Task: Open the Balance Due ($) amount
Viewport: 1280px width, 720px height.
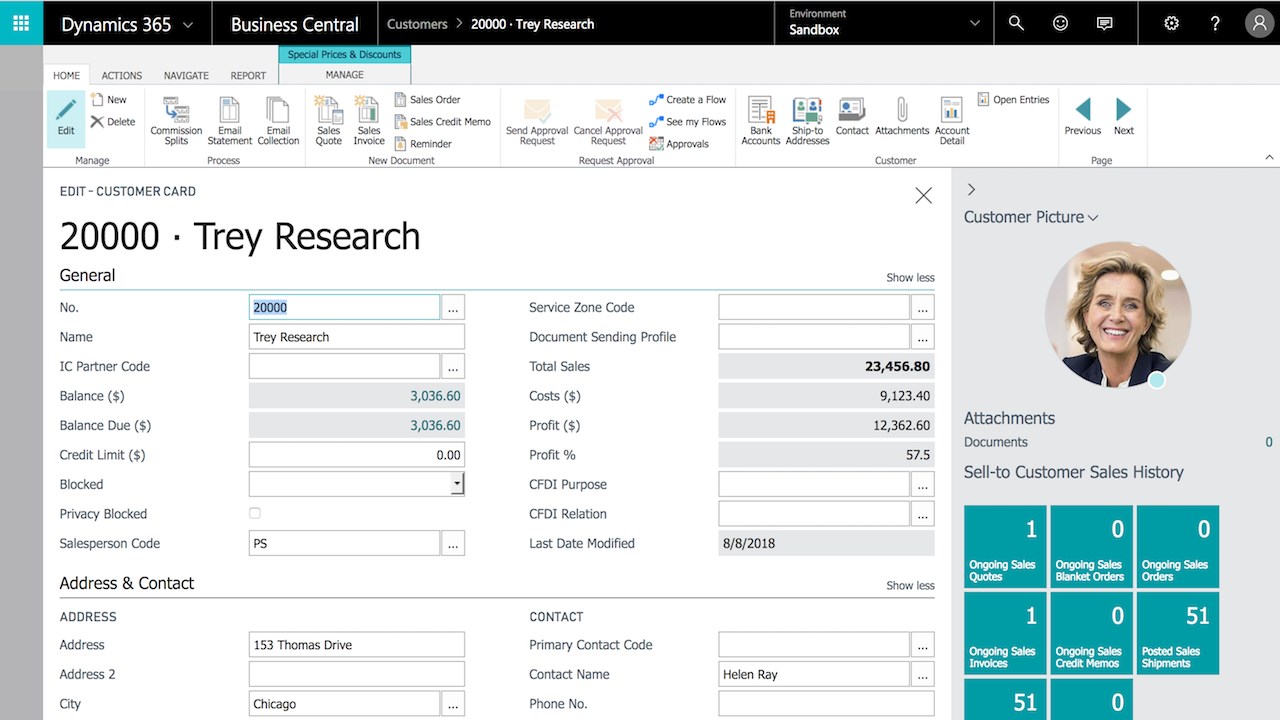Action: pos(435,425)
